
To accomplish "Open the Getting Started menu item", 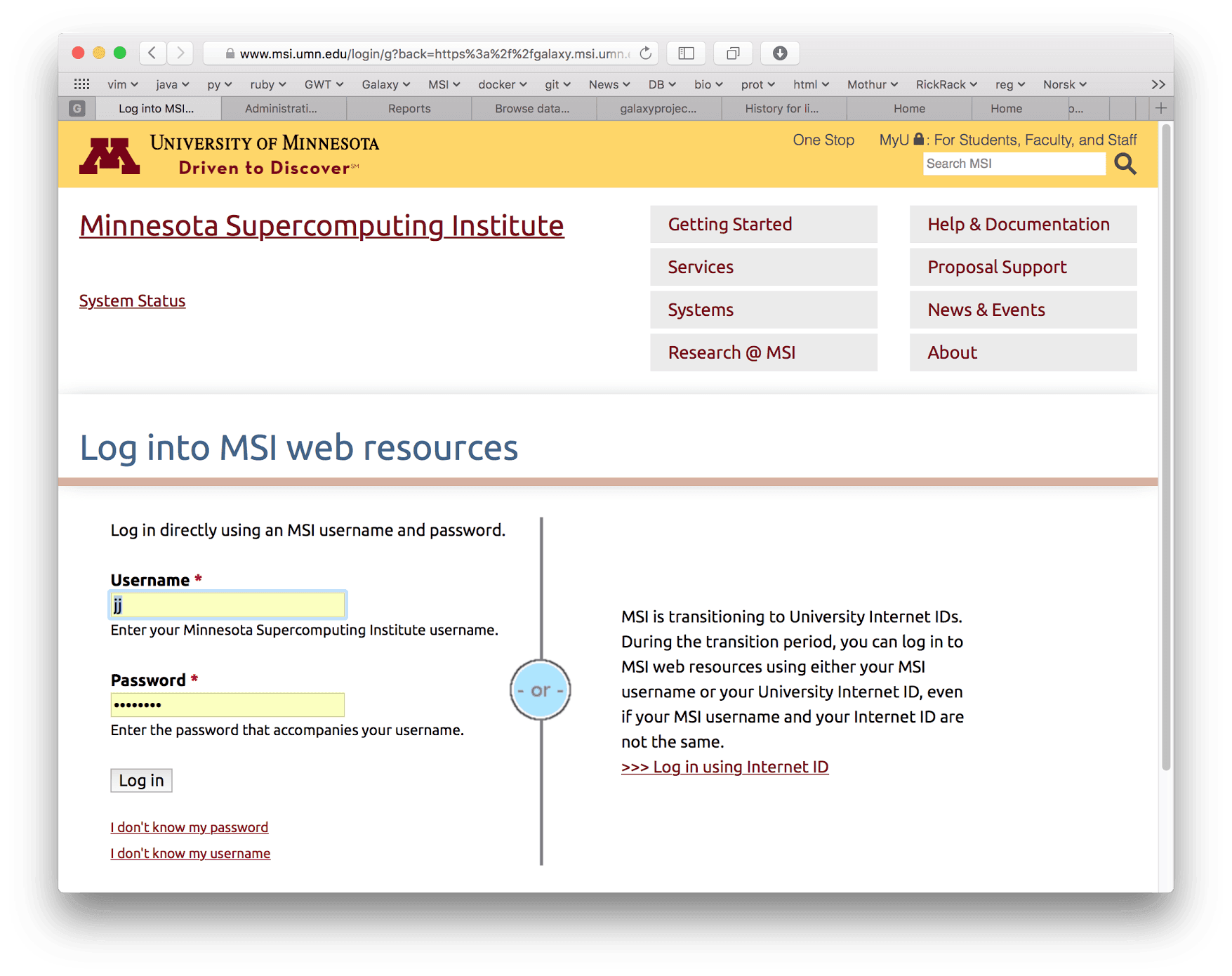I will [x=763, y=224].
